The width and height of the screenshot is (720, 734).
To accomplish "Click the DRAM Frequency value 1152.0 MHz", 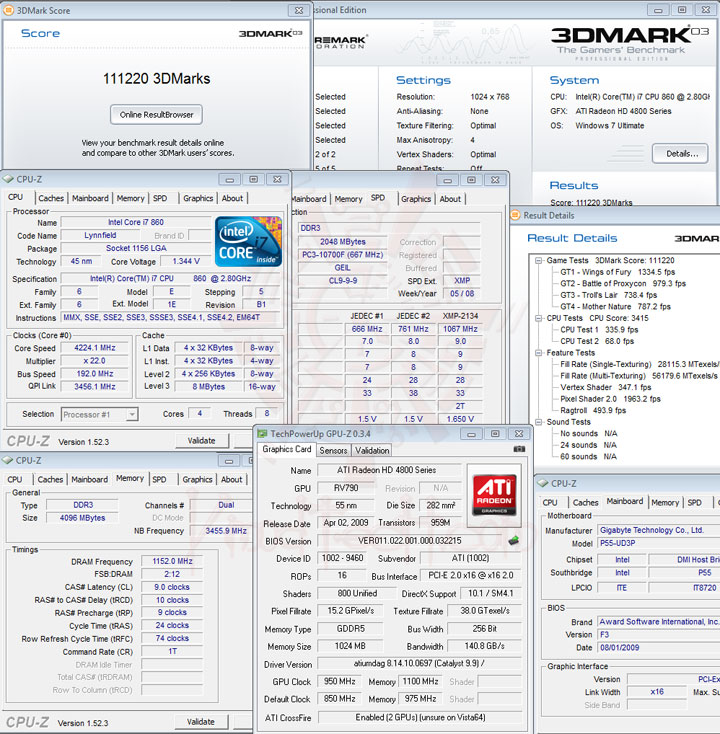I will coord(172,561).
